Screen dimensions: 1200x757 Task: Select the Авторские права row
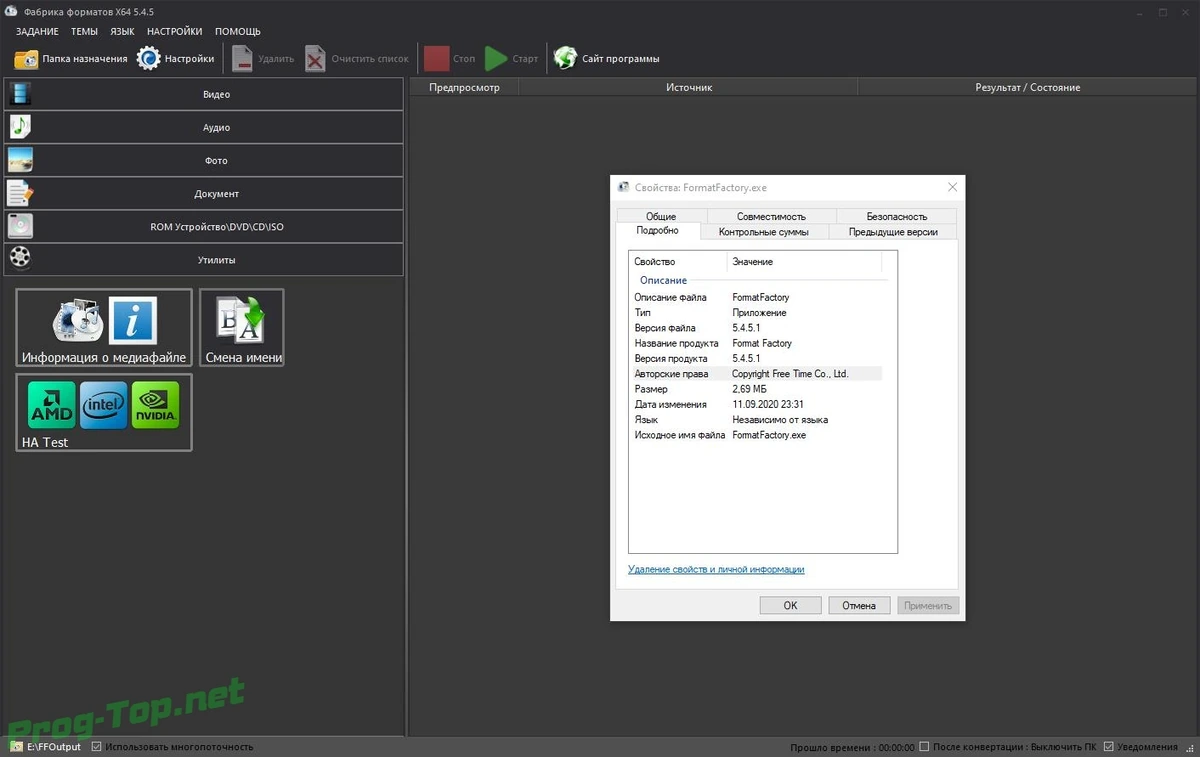tap(756, 374)
